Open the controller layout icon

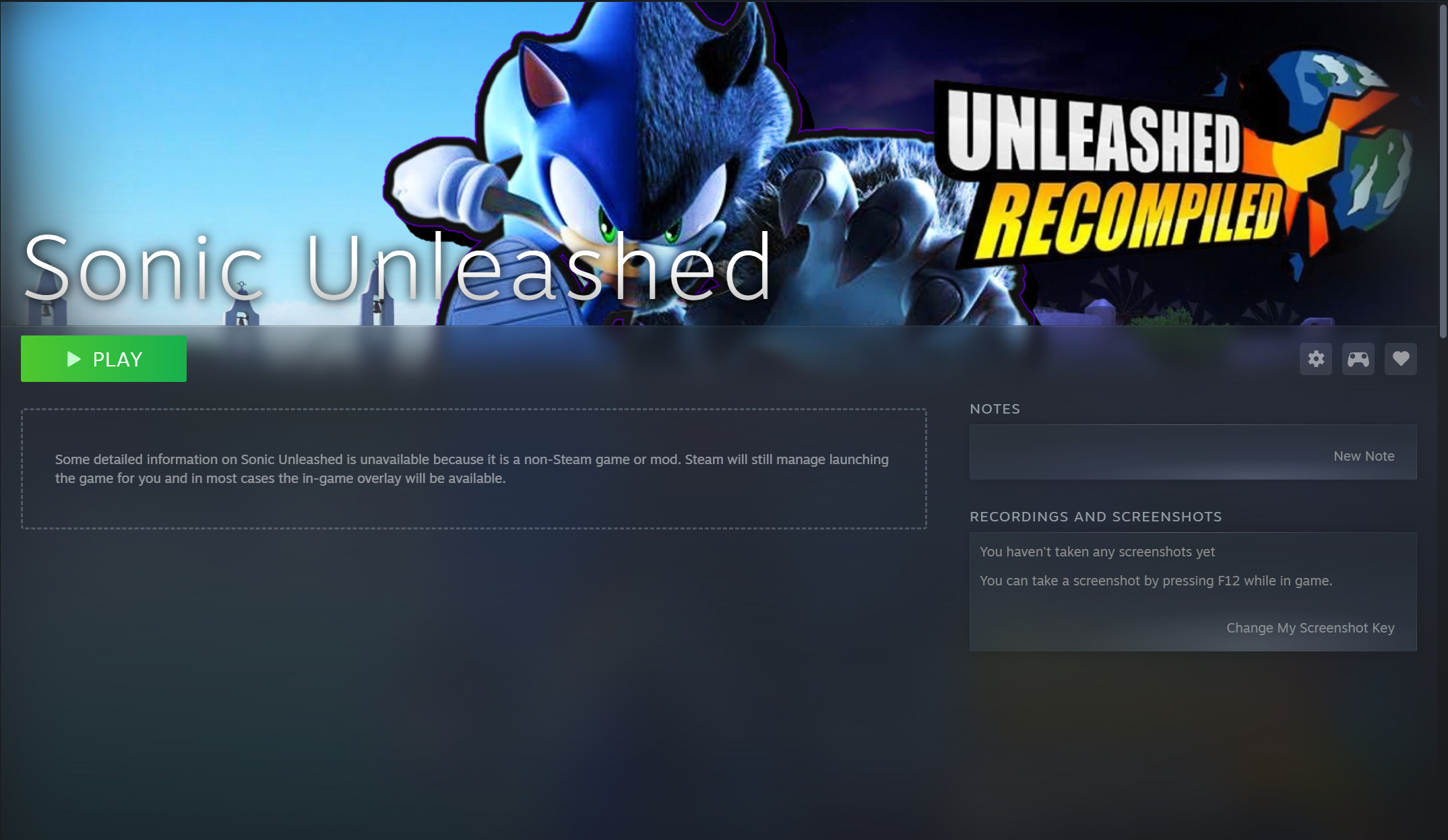point(1358,359)
